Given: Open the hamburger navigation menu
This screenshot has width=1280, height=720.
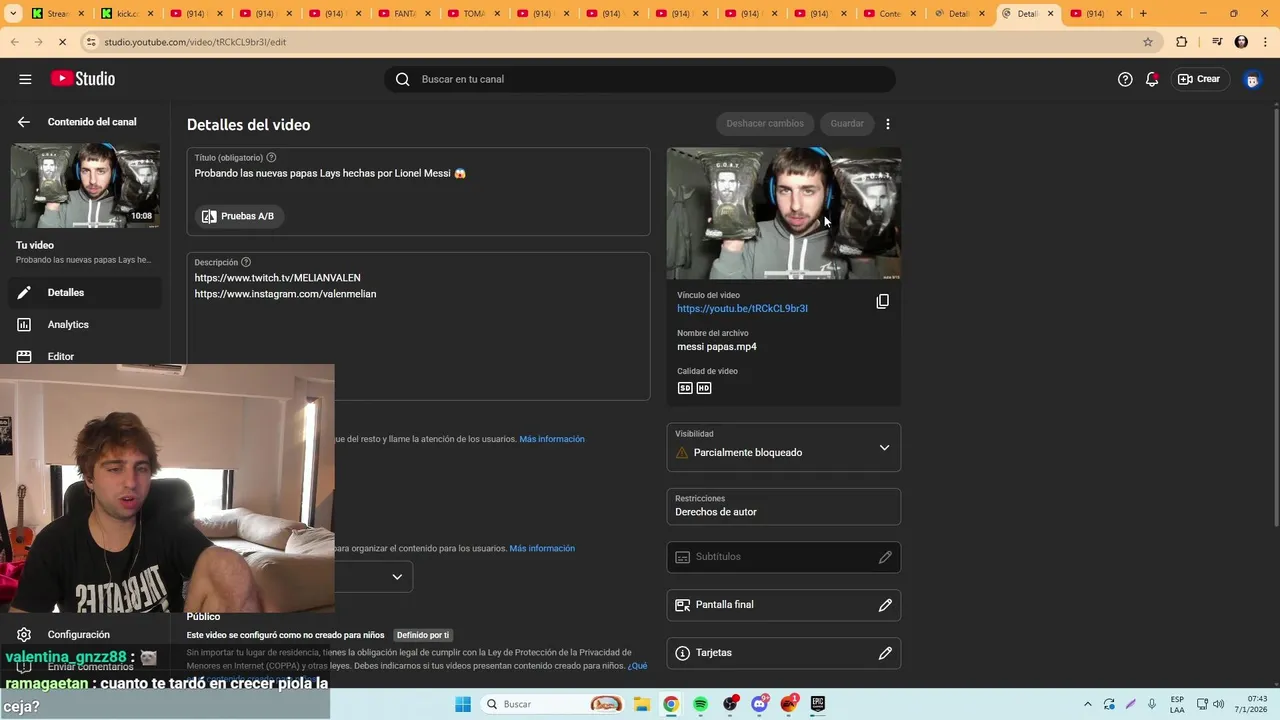Looking at the screenshot, I should tap(25, 79).
